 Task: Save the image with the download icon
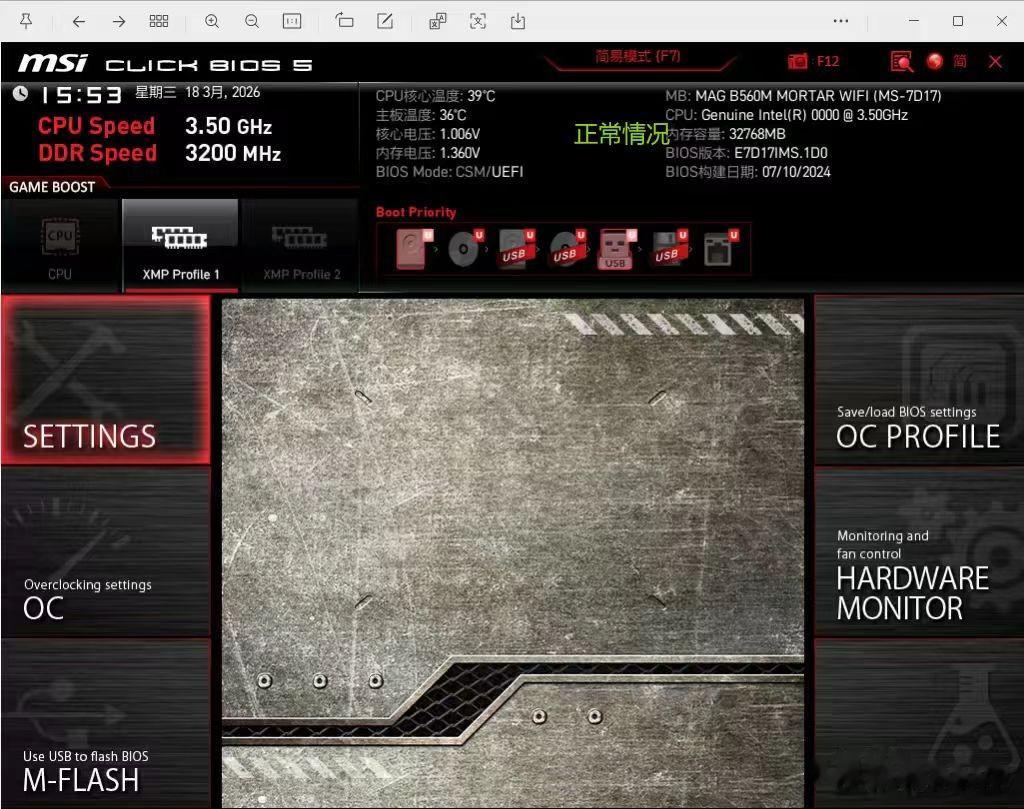(518, 22)
